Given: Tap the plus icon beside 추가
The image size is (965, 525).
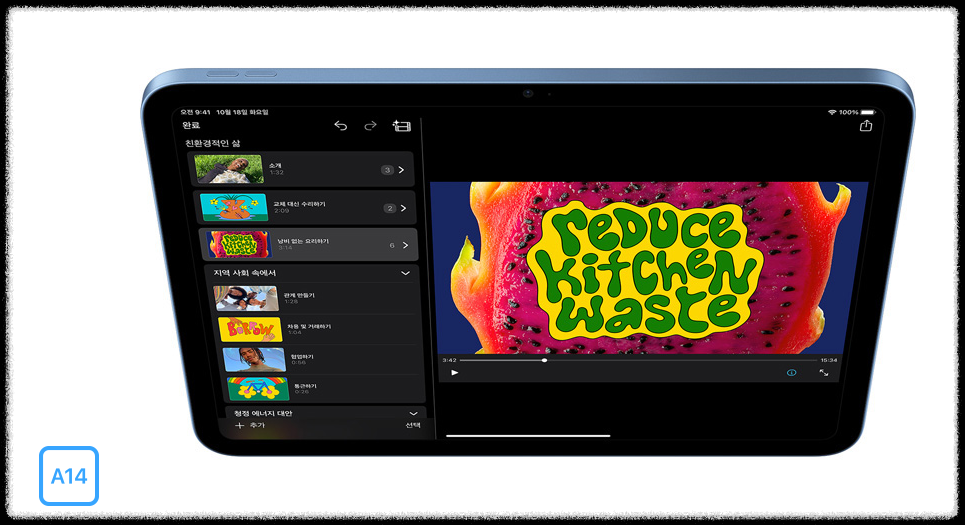Looking at the screenshot, I should coord(239,425).
